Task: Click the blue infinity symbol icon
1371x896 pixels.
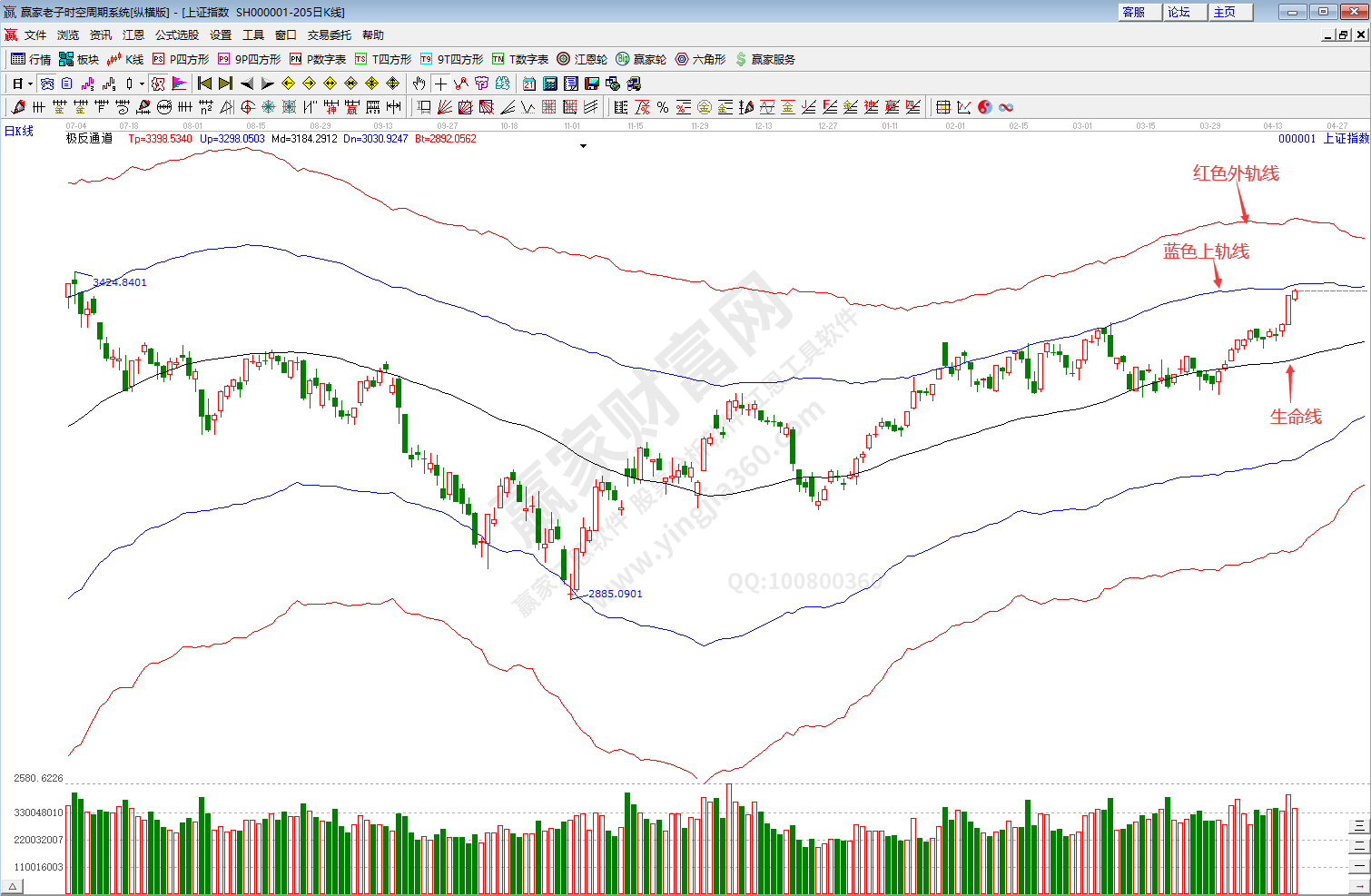Action: [x=1006, y=107]
